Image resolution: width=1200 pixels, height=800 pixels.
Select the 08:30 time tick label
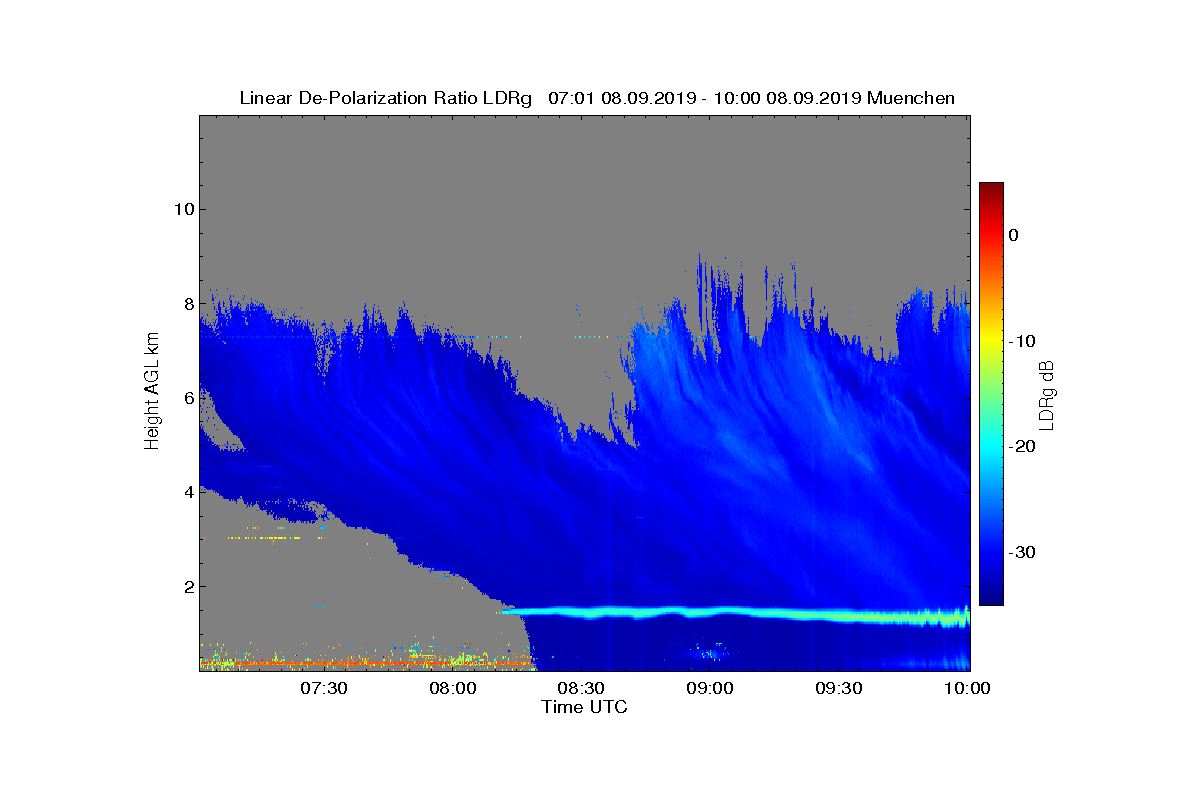[x=581, y=688]
